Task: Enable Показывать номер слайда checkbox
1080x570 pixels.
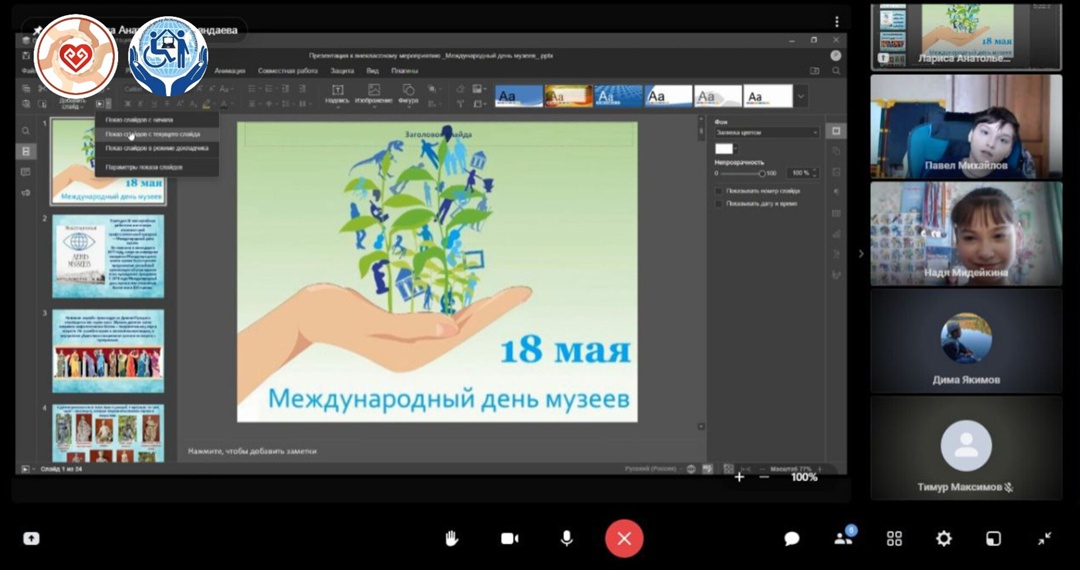Action: [718, 191]
